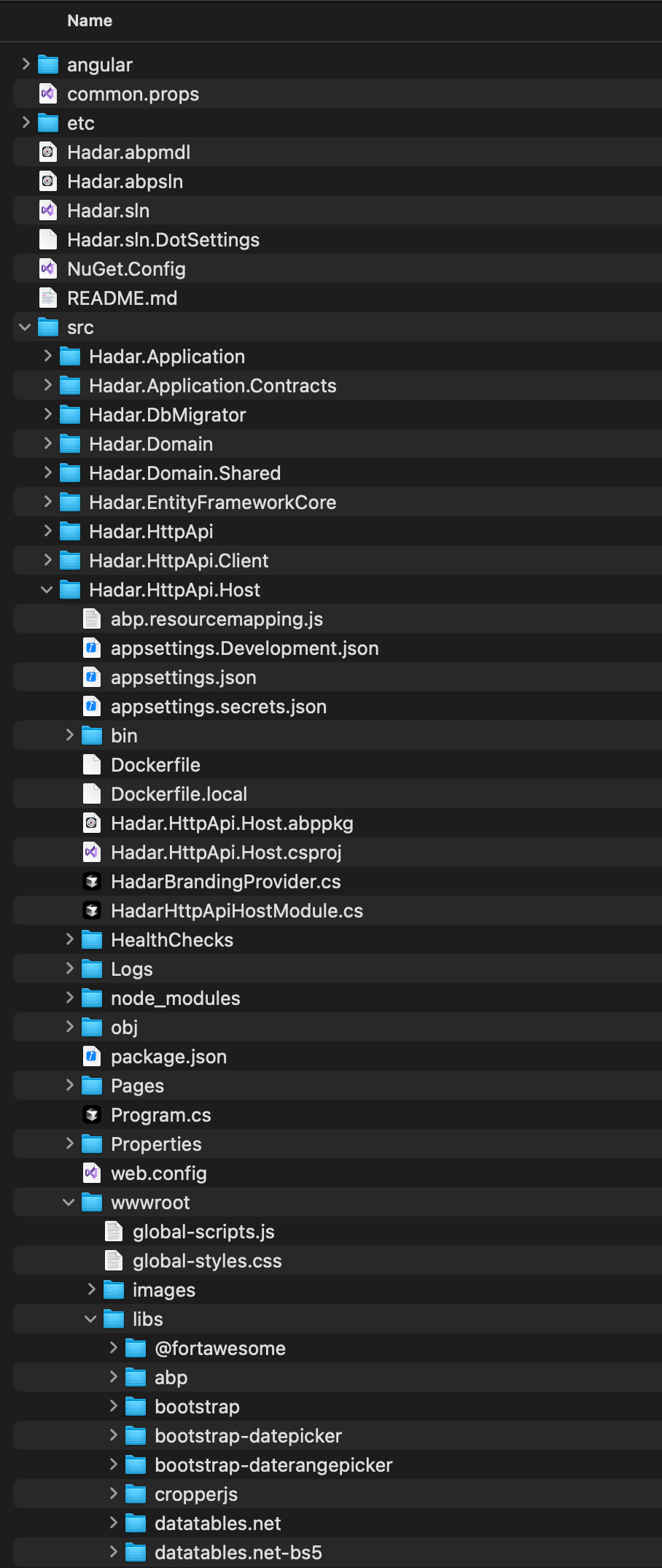Click the Program.cs file icon
Screen dimensions: 662x1568
pyautogui.click(x=92, y=1114)
